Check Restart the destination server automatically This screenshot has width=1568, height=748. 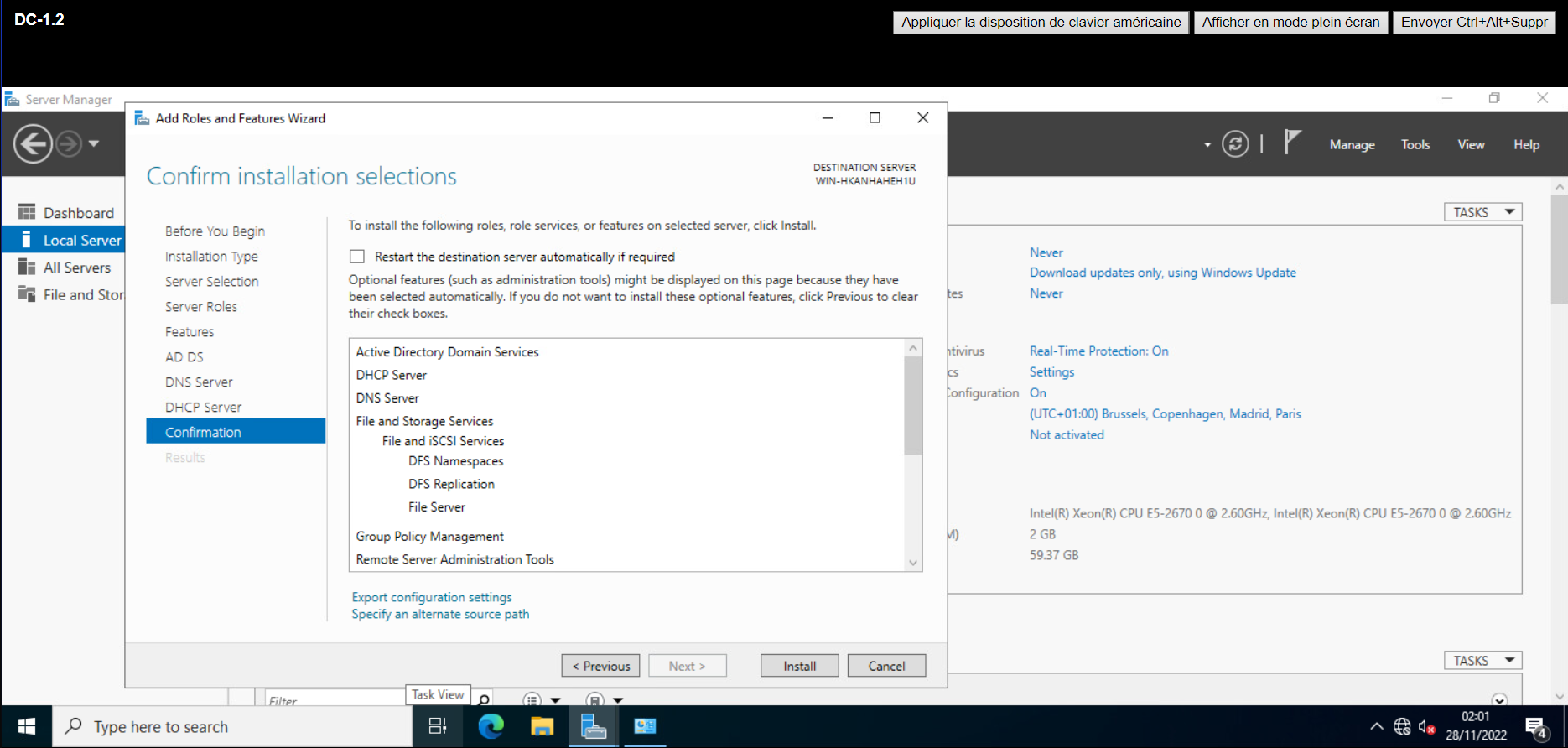pos(357,257)
